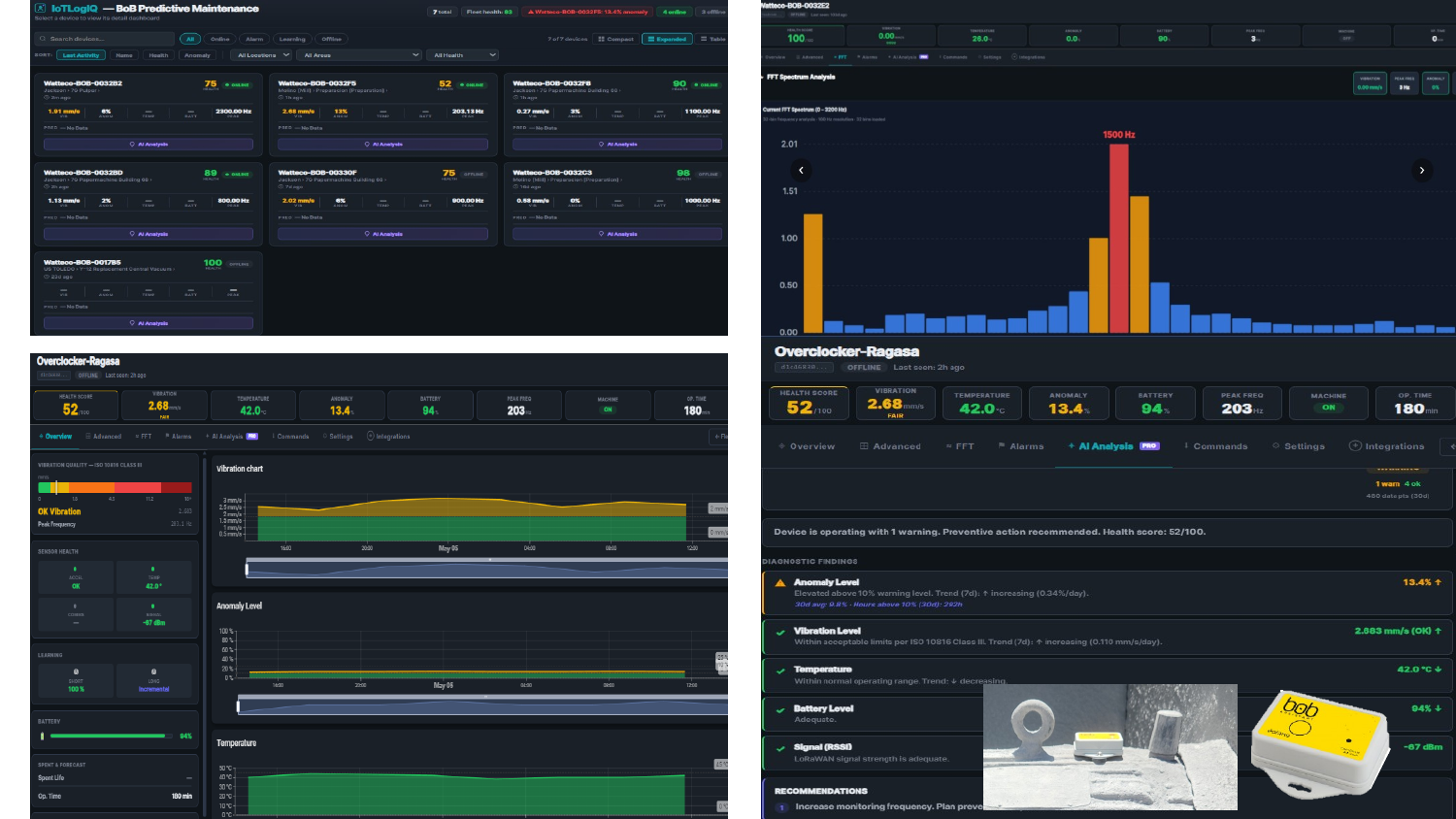The width and height of the screenshot is (1456, 819).
Task: Click in the Search devices field
Action: tap(105, 39)
